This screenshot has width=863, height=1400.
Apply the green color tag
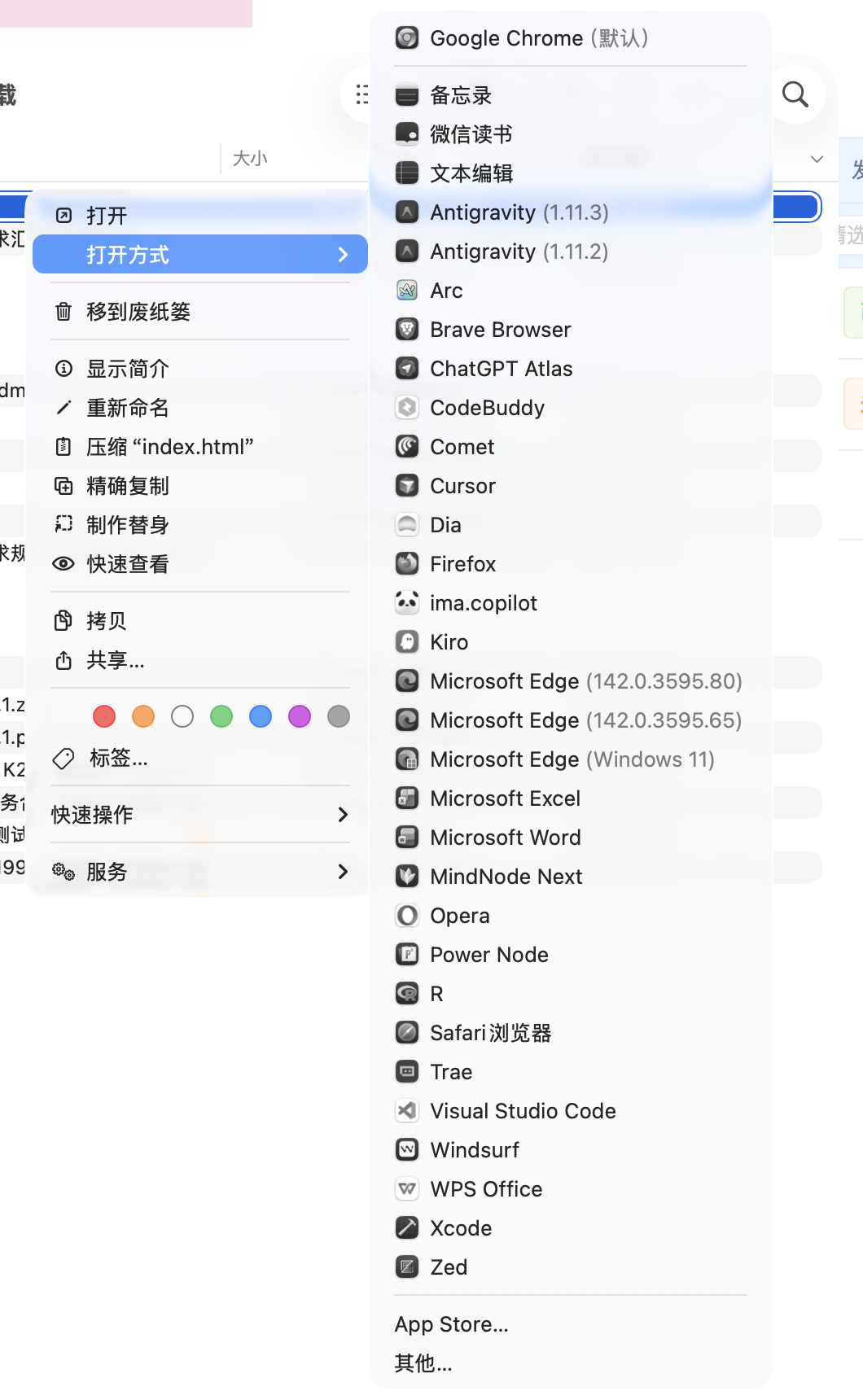click(x=221, y=716)
